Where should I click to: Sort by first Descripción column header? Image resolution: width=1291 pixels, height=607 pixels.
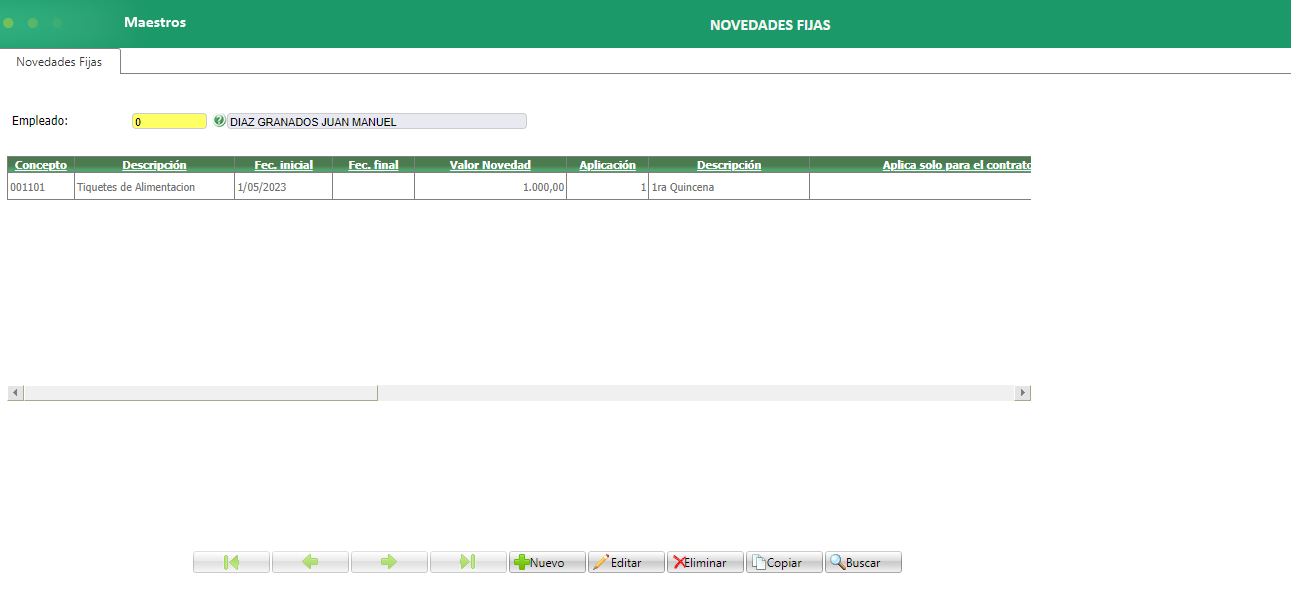pyautogui.click(x=154, y=165)
